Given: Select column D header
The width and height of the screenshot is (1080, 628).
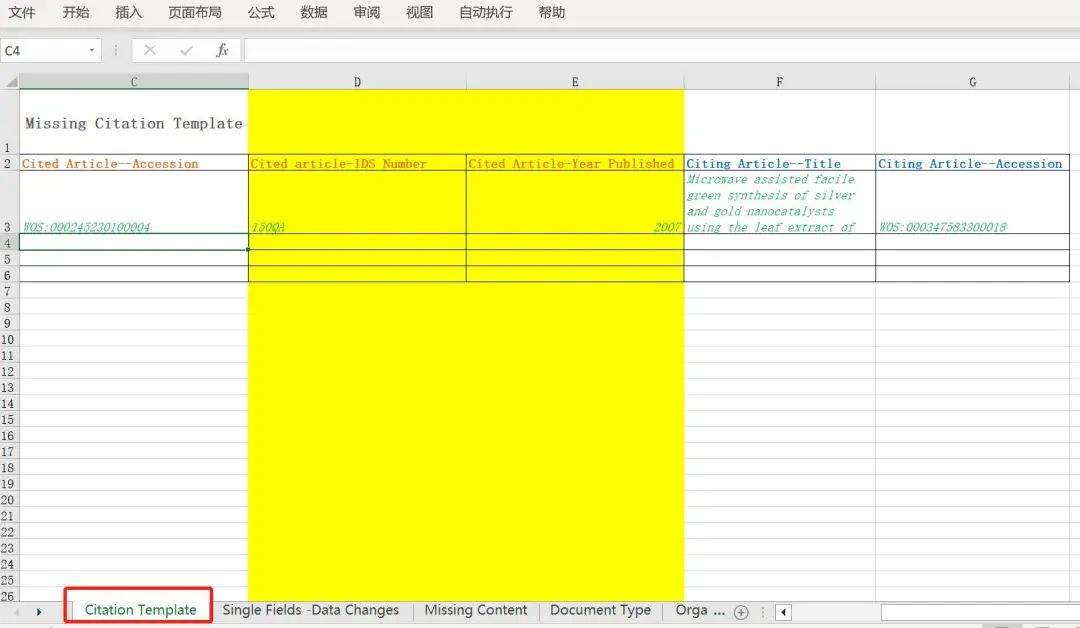Looking at the screenshot, I should pos(357,82).
